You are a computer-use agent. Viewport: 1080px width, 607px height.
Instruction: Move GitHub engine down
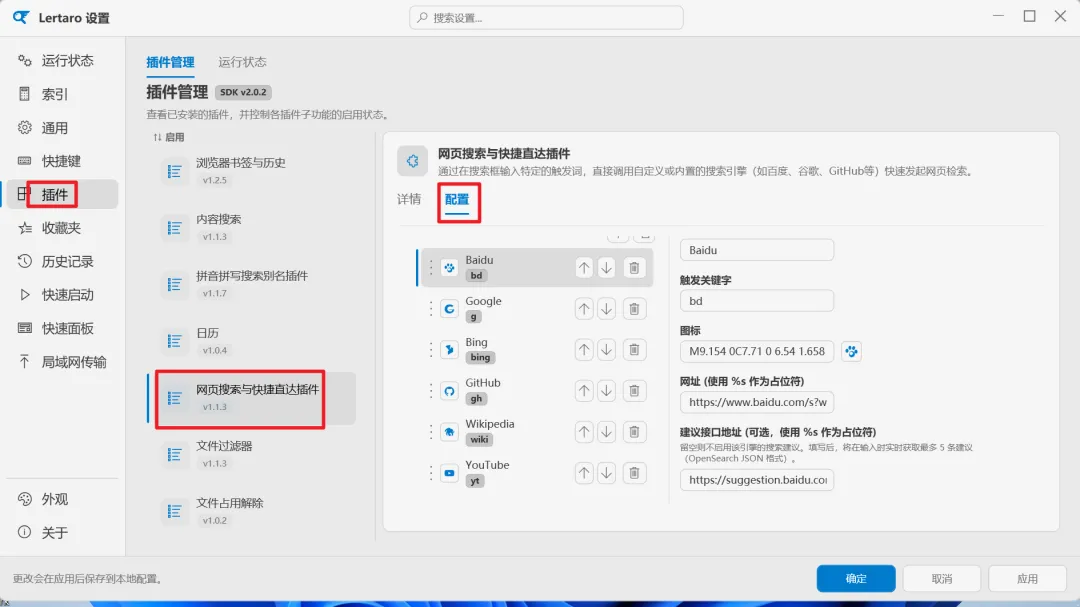click(606, 391)
